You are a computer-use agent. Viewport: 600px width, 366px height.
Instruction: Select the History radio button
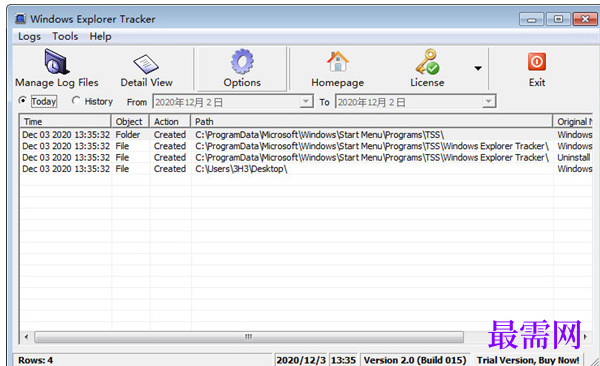76,101
